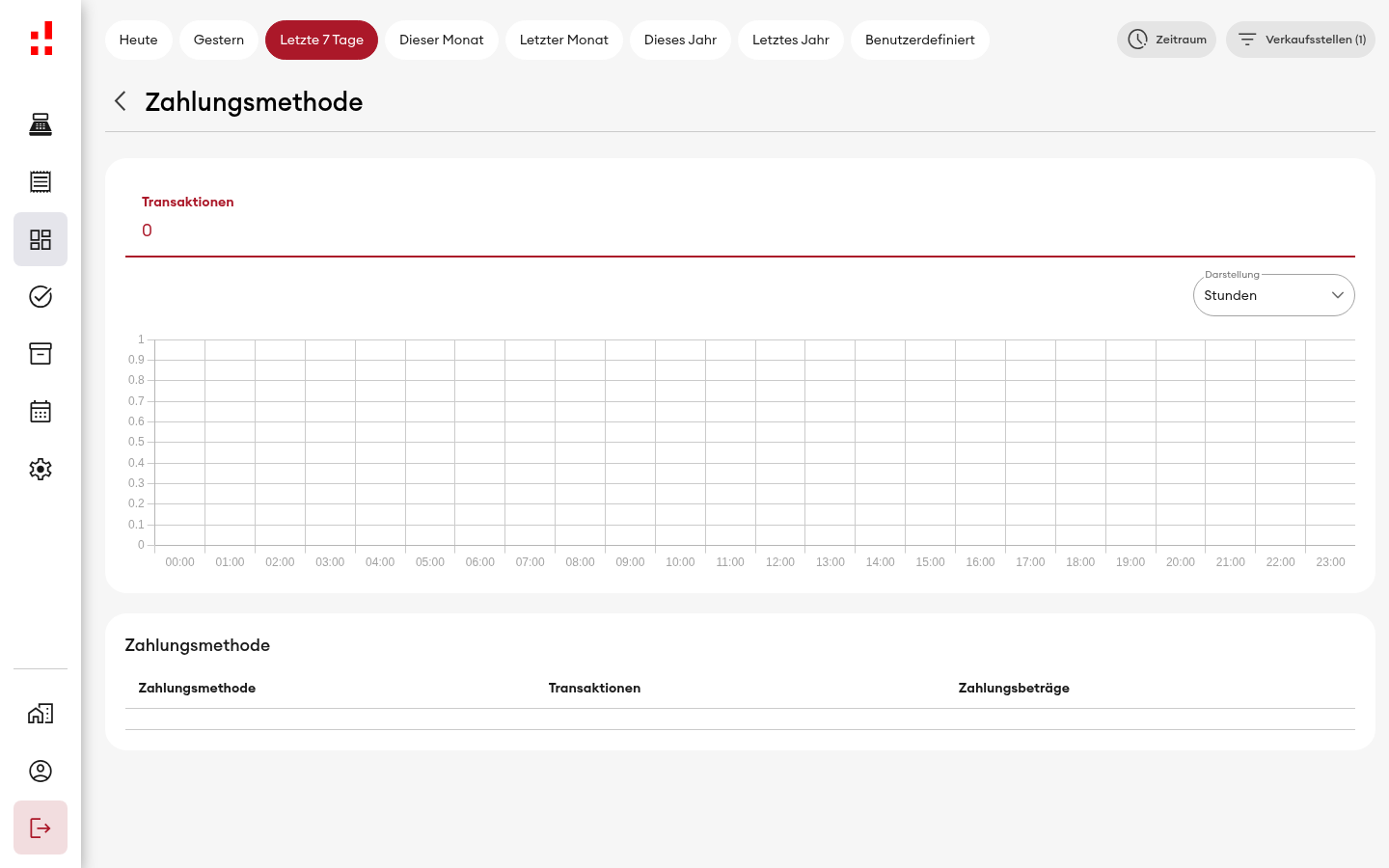The width and height of the screenshot is (1389, 868).
Task: Open the user profile icon
Action: pyautogui.click(x=41, y=771)
